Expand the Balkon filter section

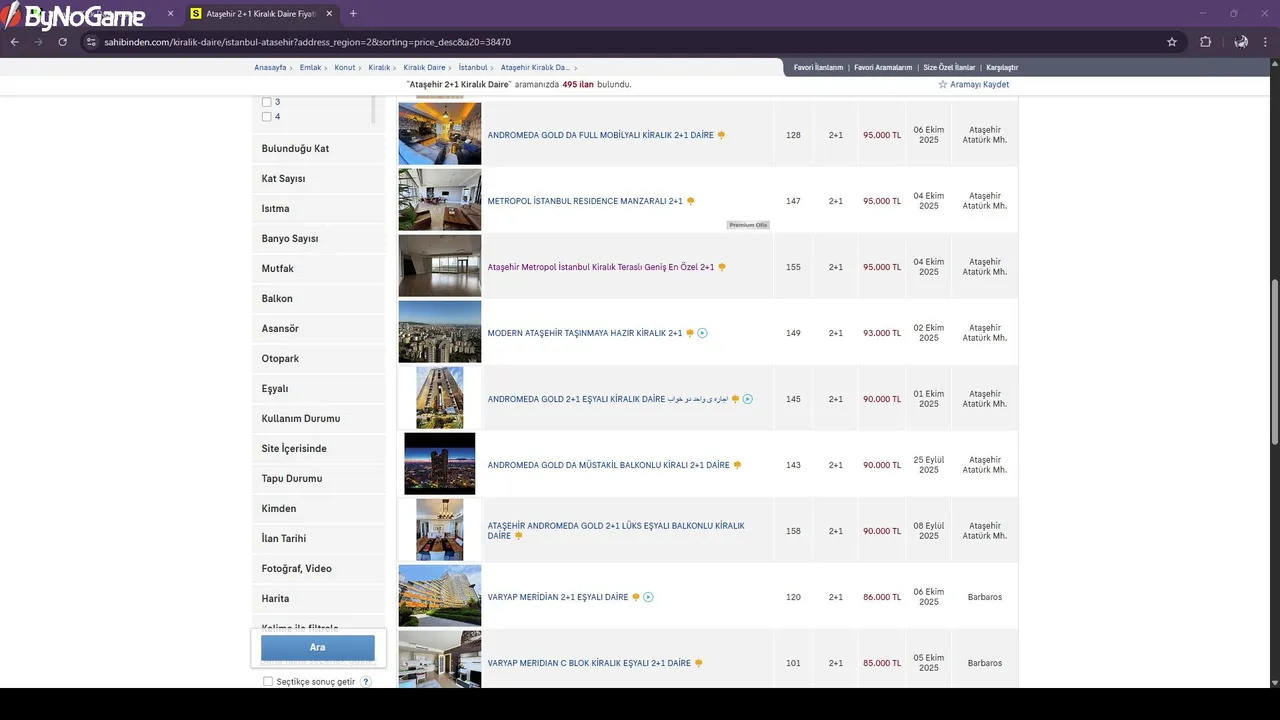[318, 299]
